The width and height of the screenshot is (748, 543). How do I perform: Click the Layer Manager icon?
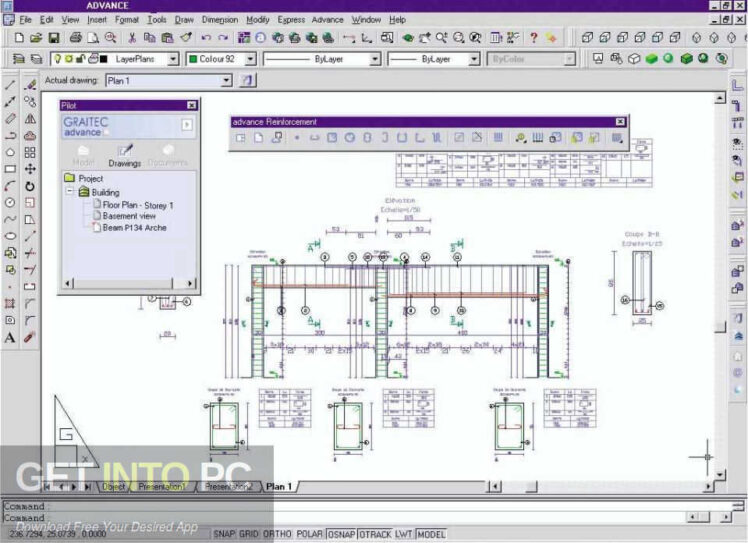click(x=19, y=59)
